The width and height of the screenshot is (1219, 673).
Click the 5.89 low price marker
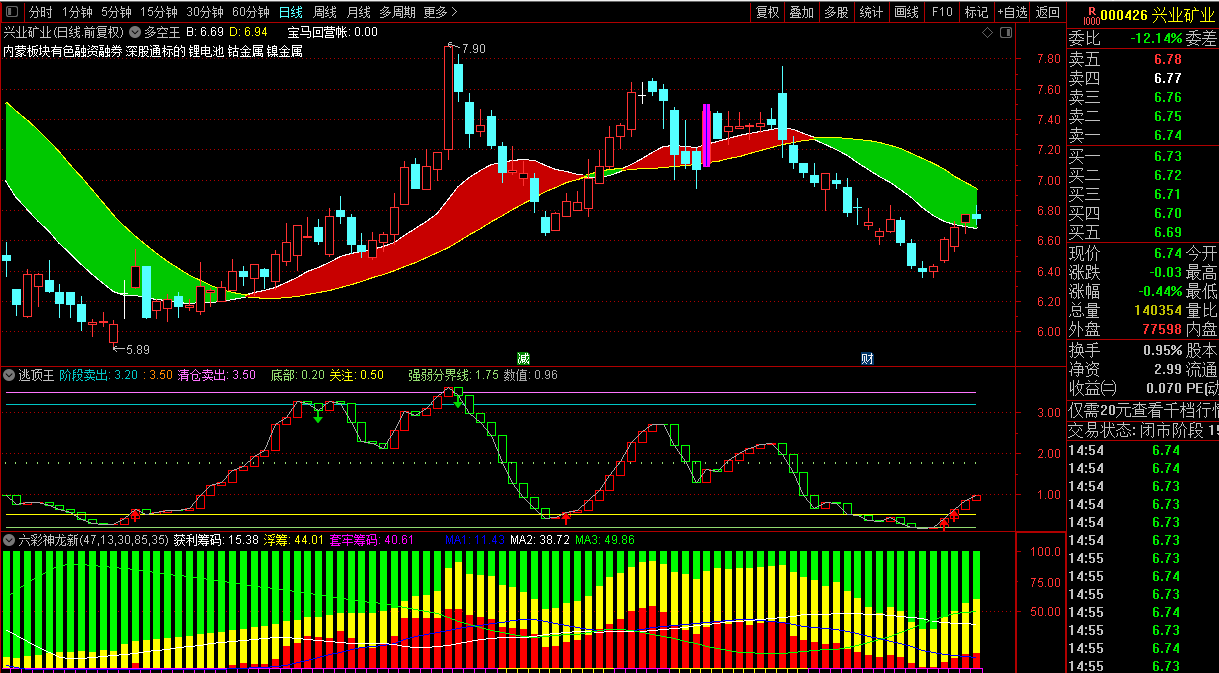click(131, 349)
